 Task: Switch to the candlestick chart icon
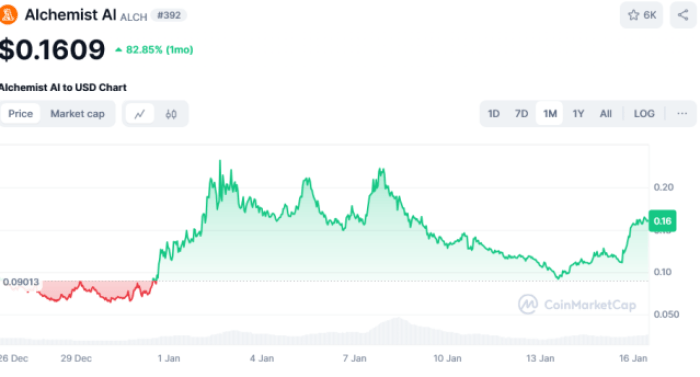click(x=171, y=114)
